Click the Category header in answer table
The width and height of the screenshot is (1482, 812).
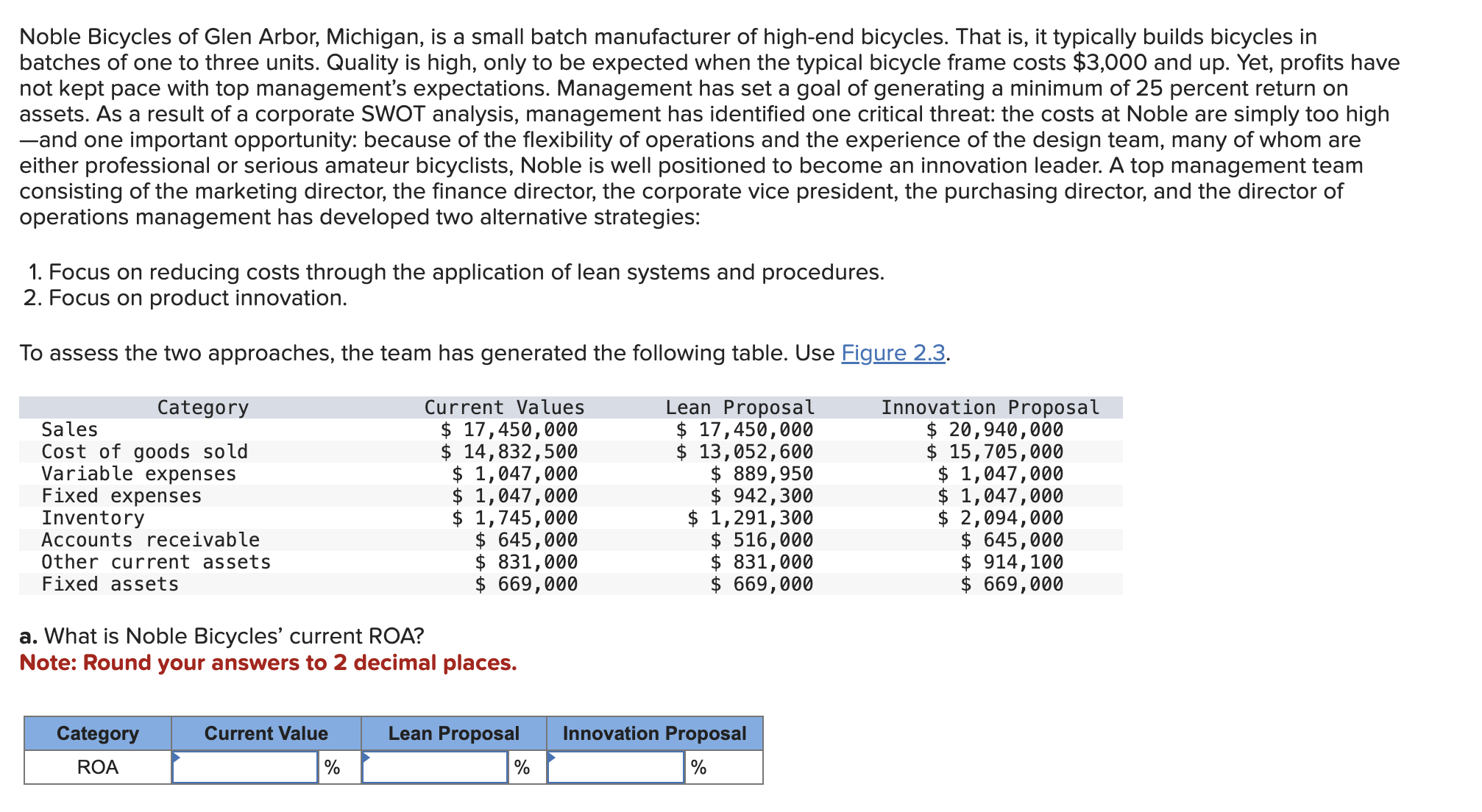[98, 733]
